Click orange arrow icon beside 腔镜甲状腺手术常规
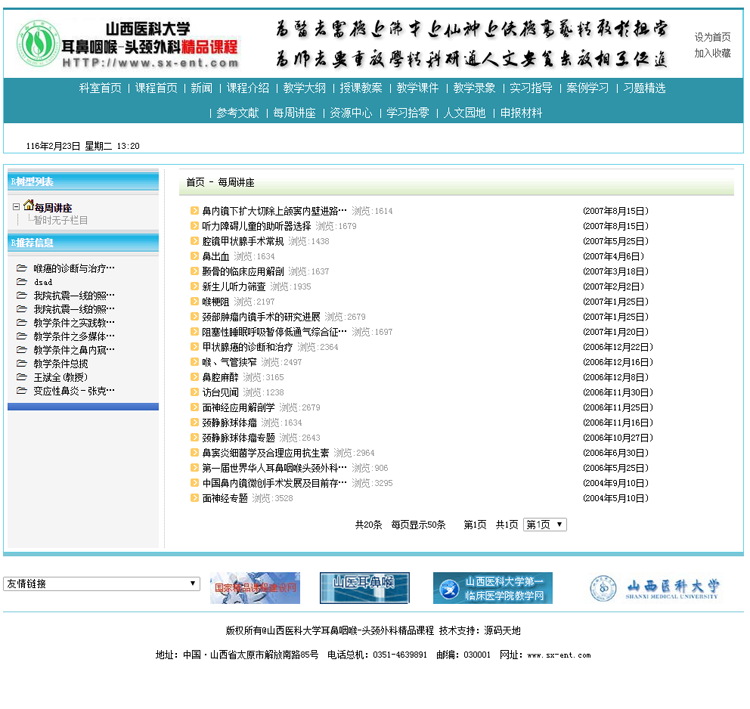This screenshot has height=709, width=750. click(x=194, y=241)
